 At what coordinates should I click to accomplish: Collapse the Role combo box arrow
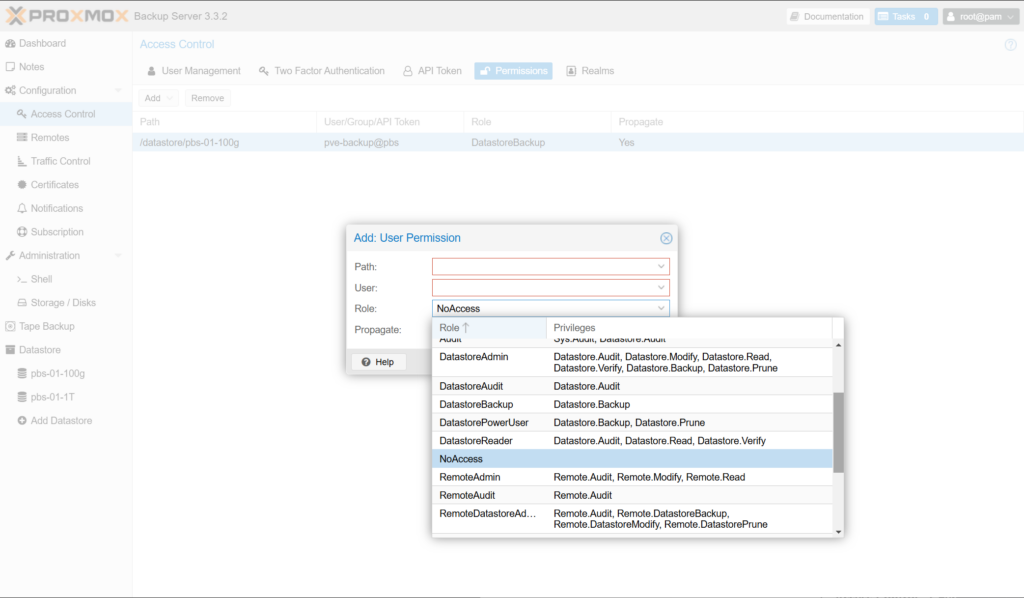(661, 309)
